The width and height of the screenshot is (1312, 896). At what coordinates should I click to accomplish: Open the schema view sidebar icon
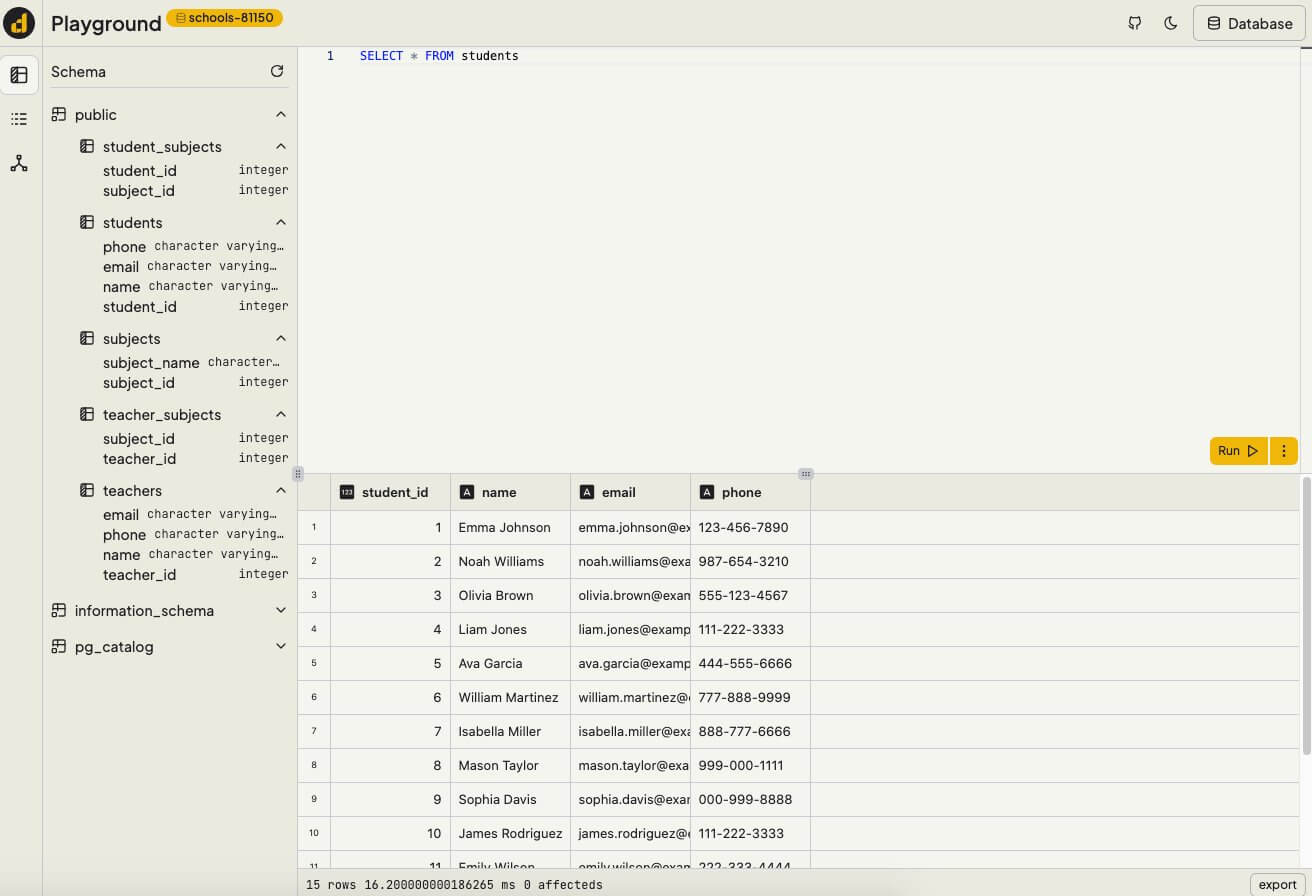[x=19, y=75]
